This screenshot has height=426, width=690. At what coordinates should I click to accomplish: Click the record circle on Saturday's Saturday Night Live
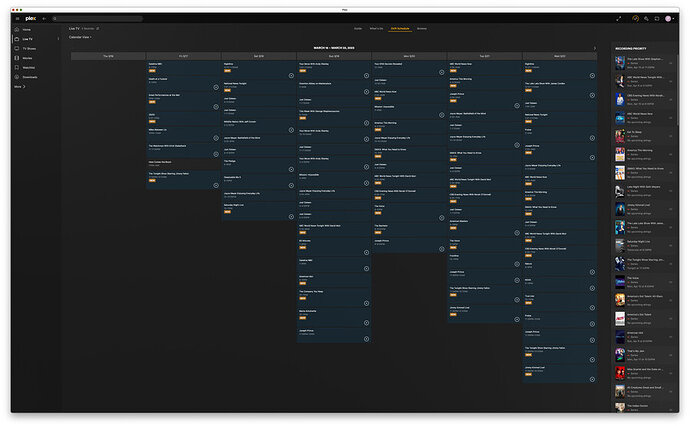pos(291,217)
